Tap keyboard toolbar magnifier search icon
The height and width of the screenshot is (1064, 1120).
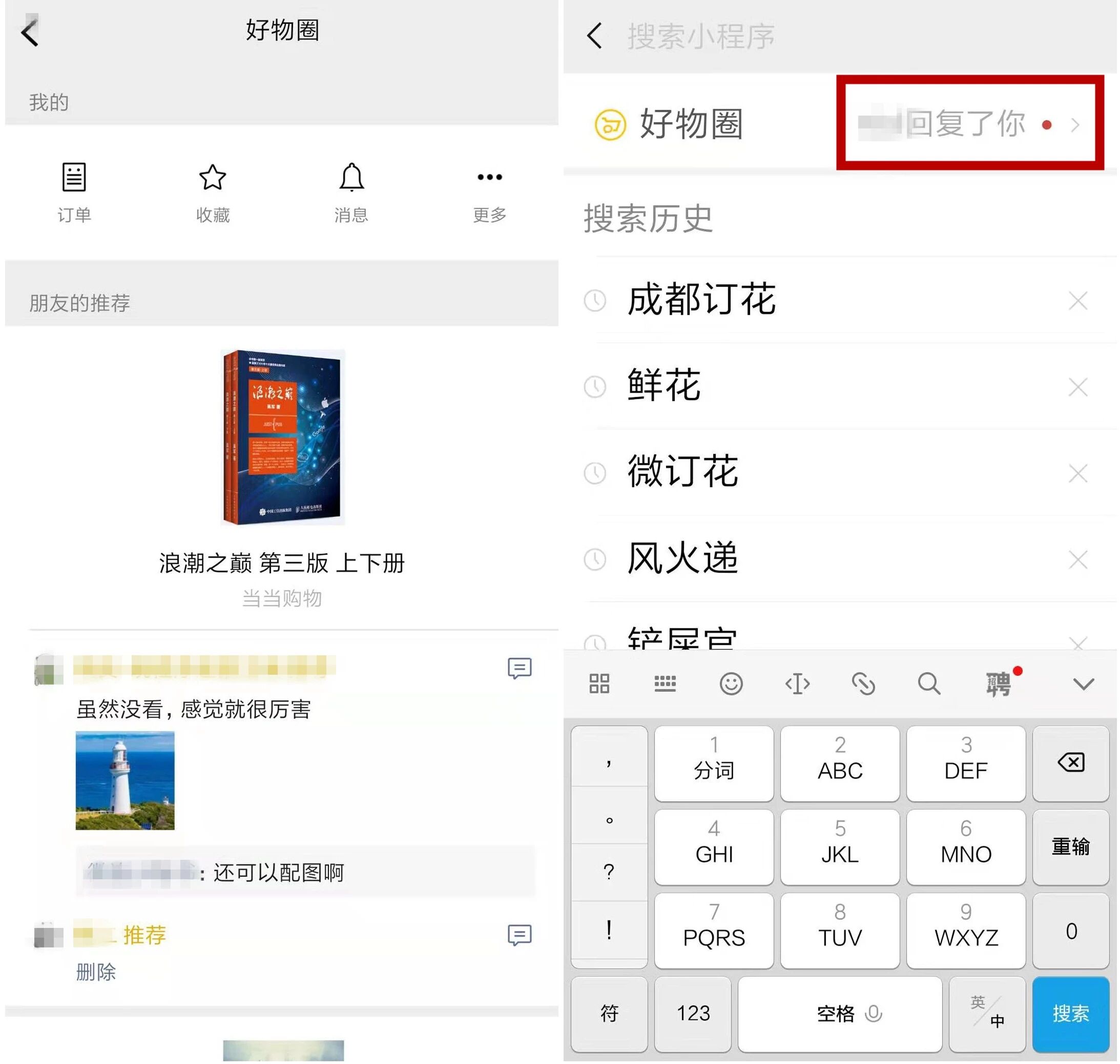[928, 684]
